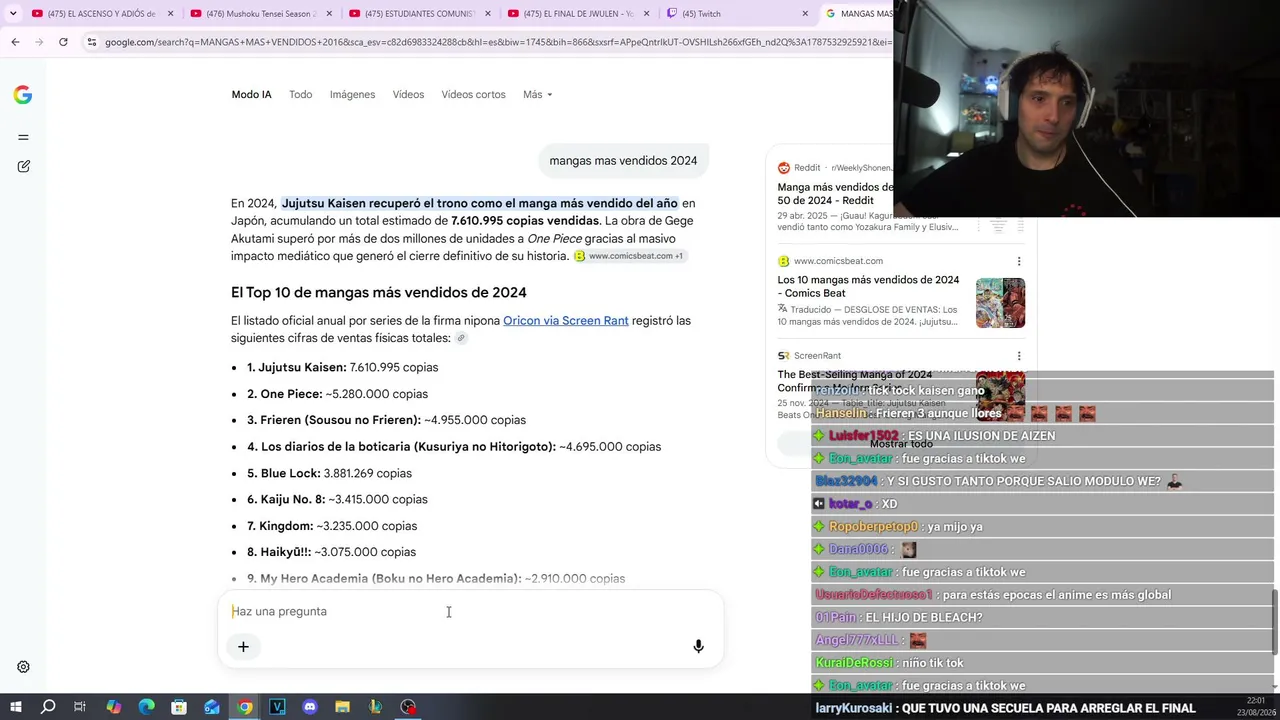Click the '3. Frieren (Sousou no Frieren)' row
Image resolution: width=1280 pixels, height=720 pixels.
(386, 420)
